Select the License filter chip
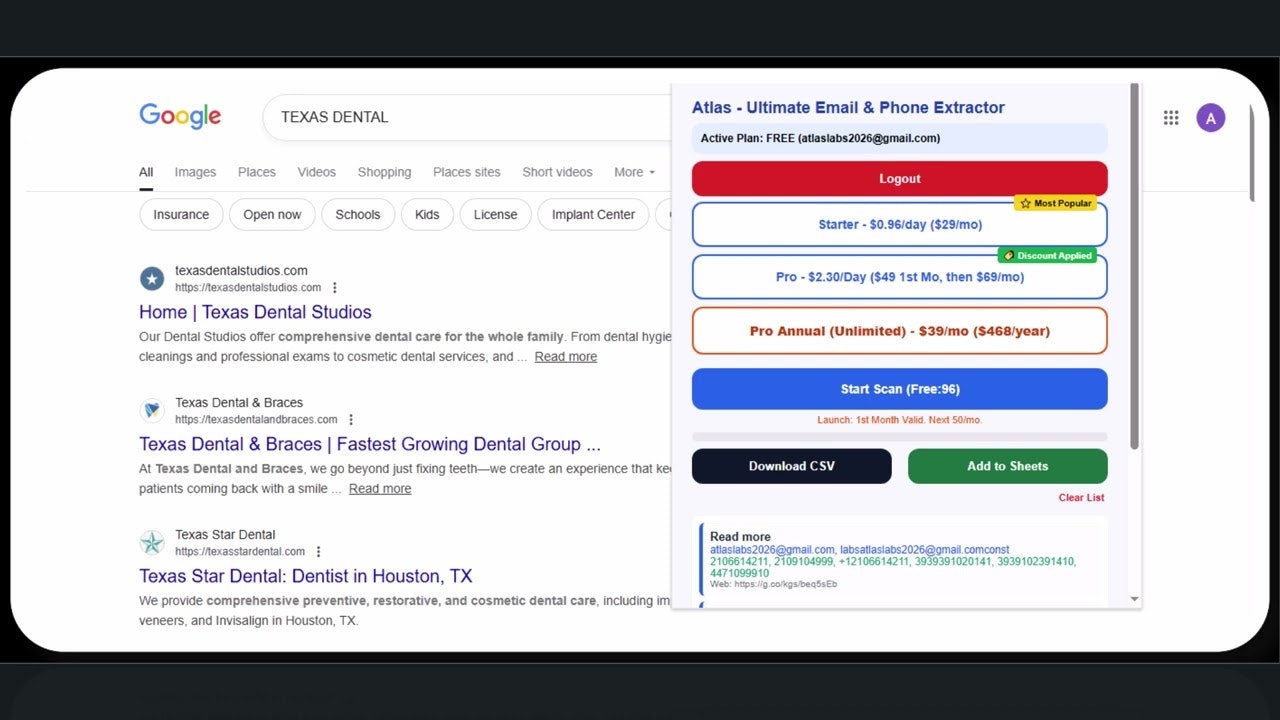The width and height of the screenshot is (1280, 720). pos(495,215)
